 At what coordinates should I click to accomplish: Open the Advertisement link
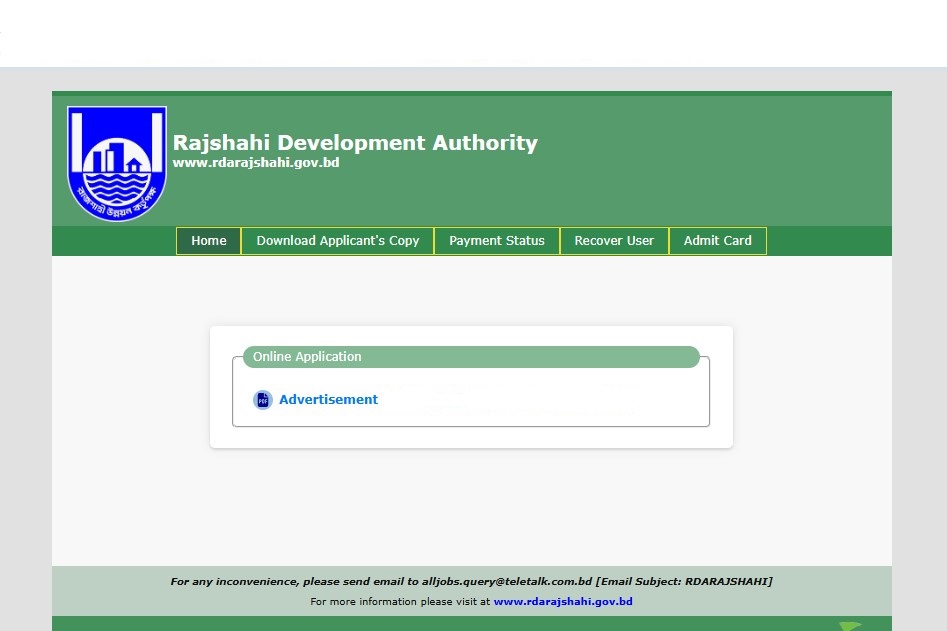[328, 400]
